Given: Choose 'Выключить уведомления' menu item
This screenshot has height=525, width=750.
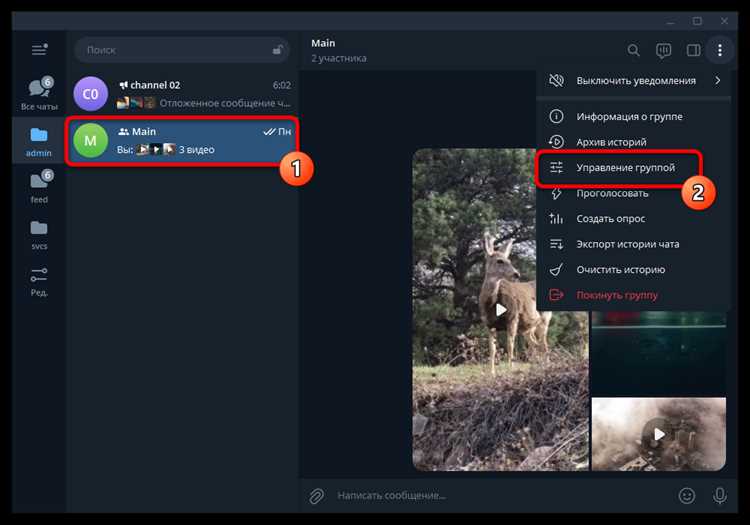Looking at the screenshot, I should pos(633,81).
